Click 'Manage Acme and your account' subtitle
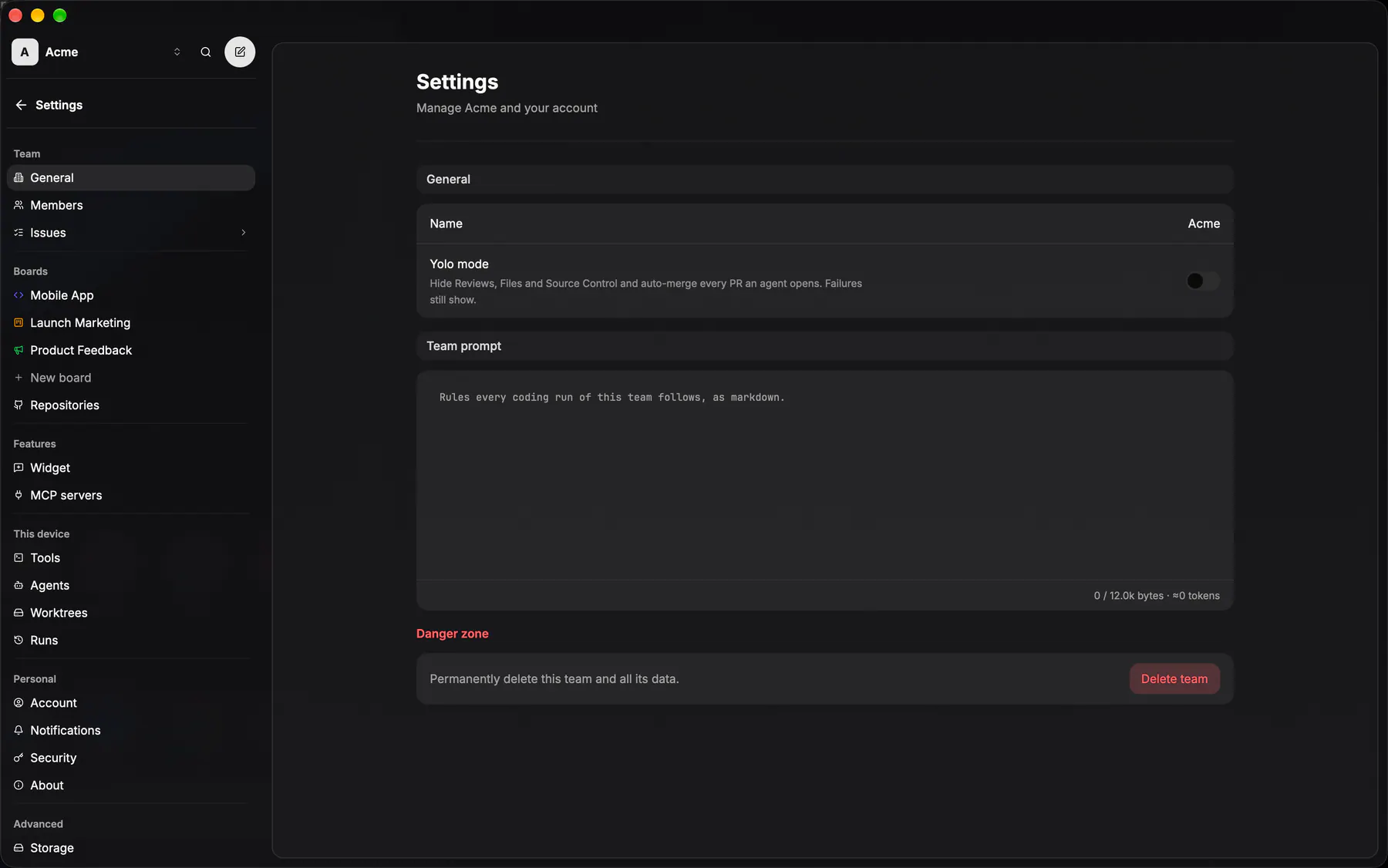Screen dimensions: 1388x868 click(507, 108)
